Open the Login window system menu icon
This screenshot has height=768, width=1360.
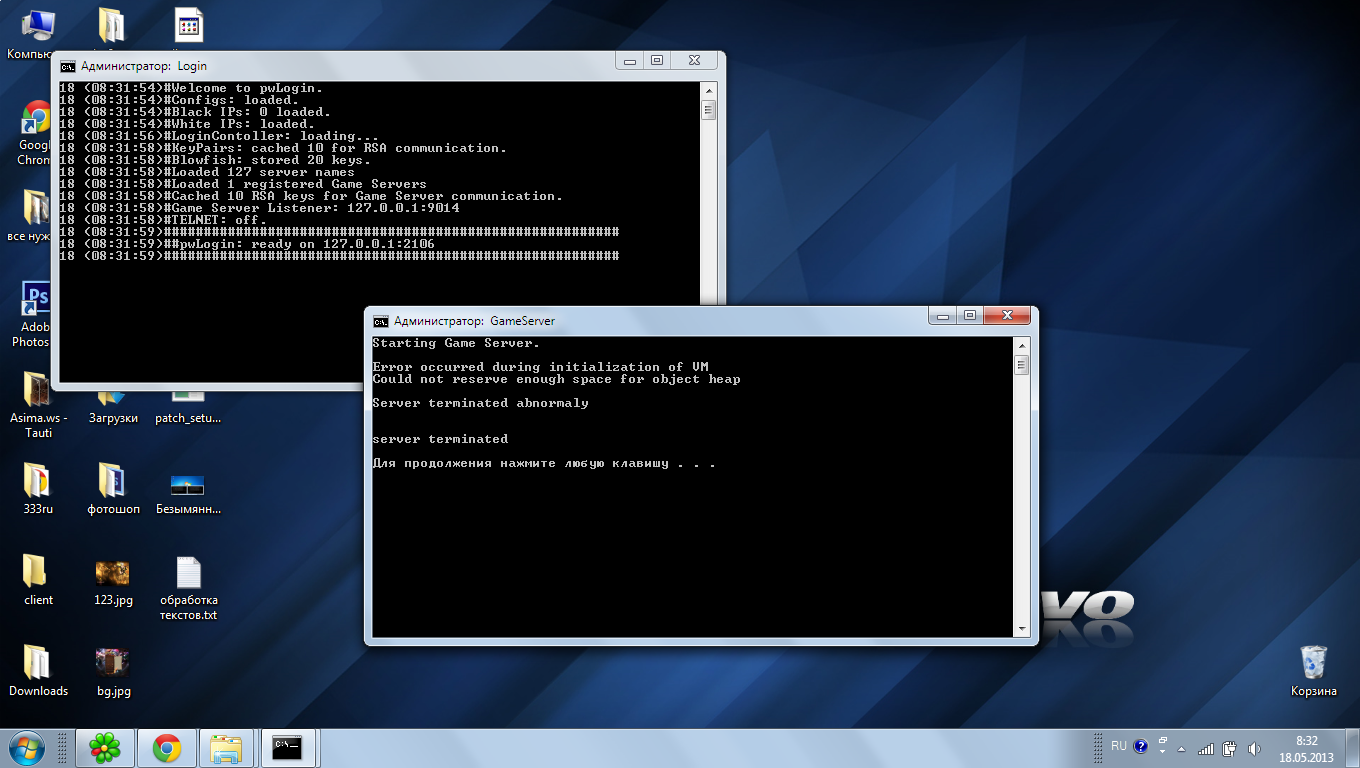pyautogui.click(x=67, y=66)
